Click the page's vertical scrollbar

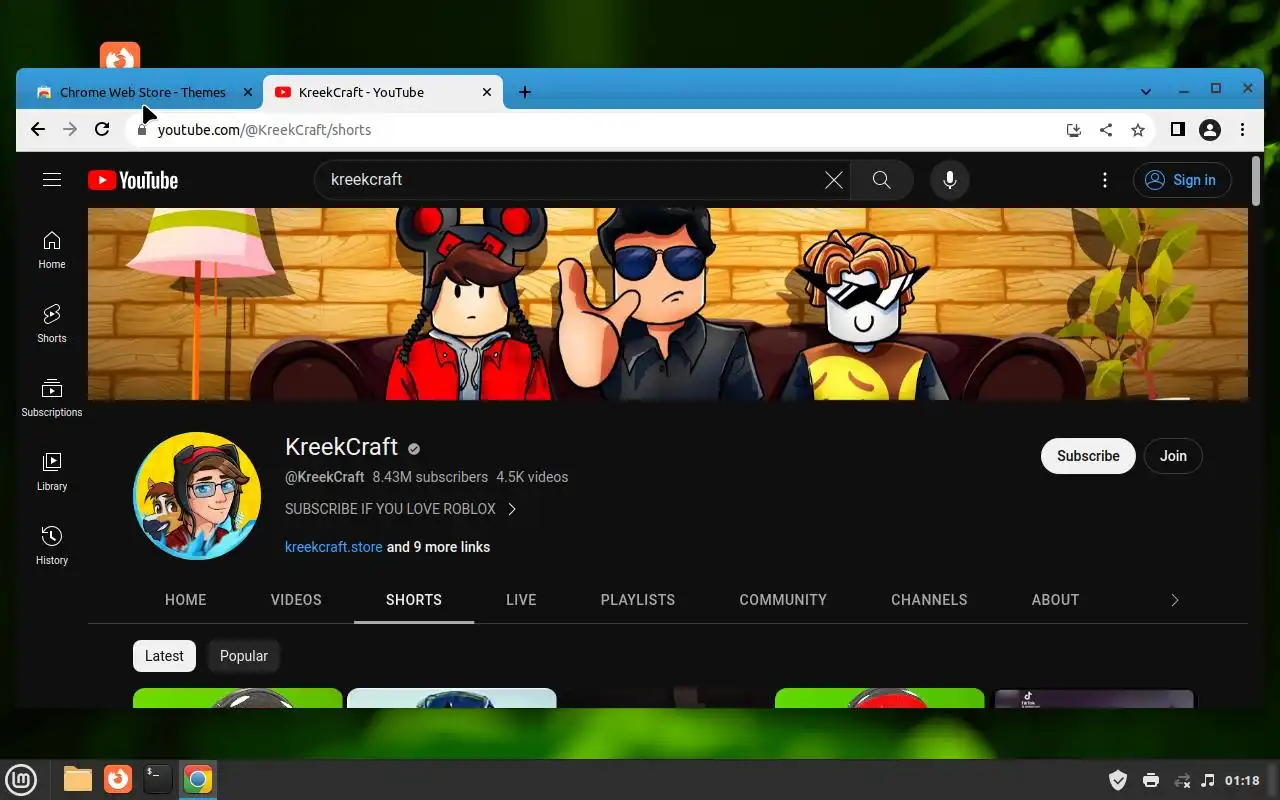click(1256, 181)
